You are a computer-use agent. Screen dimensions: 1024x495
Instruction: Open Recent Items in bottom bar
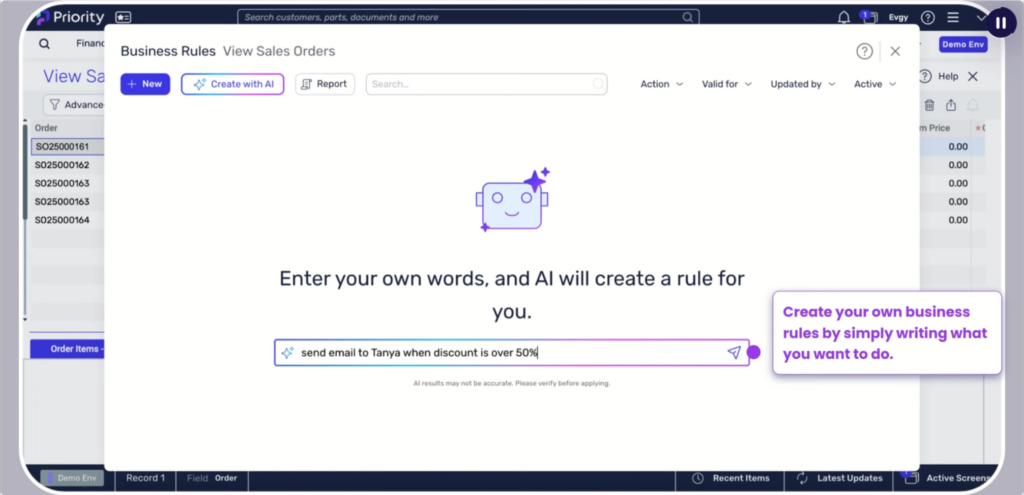click(741, 478)
